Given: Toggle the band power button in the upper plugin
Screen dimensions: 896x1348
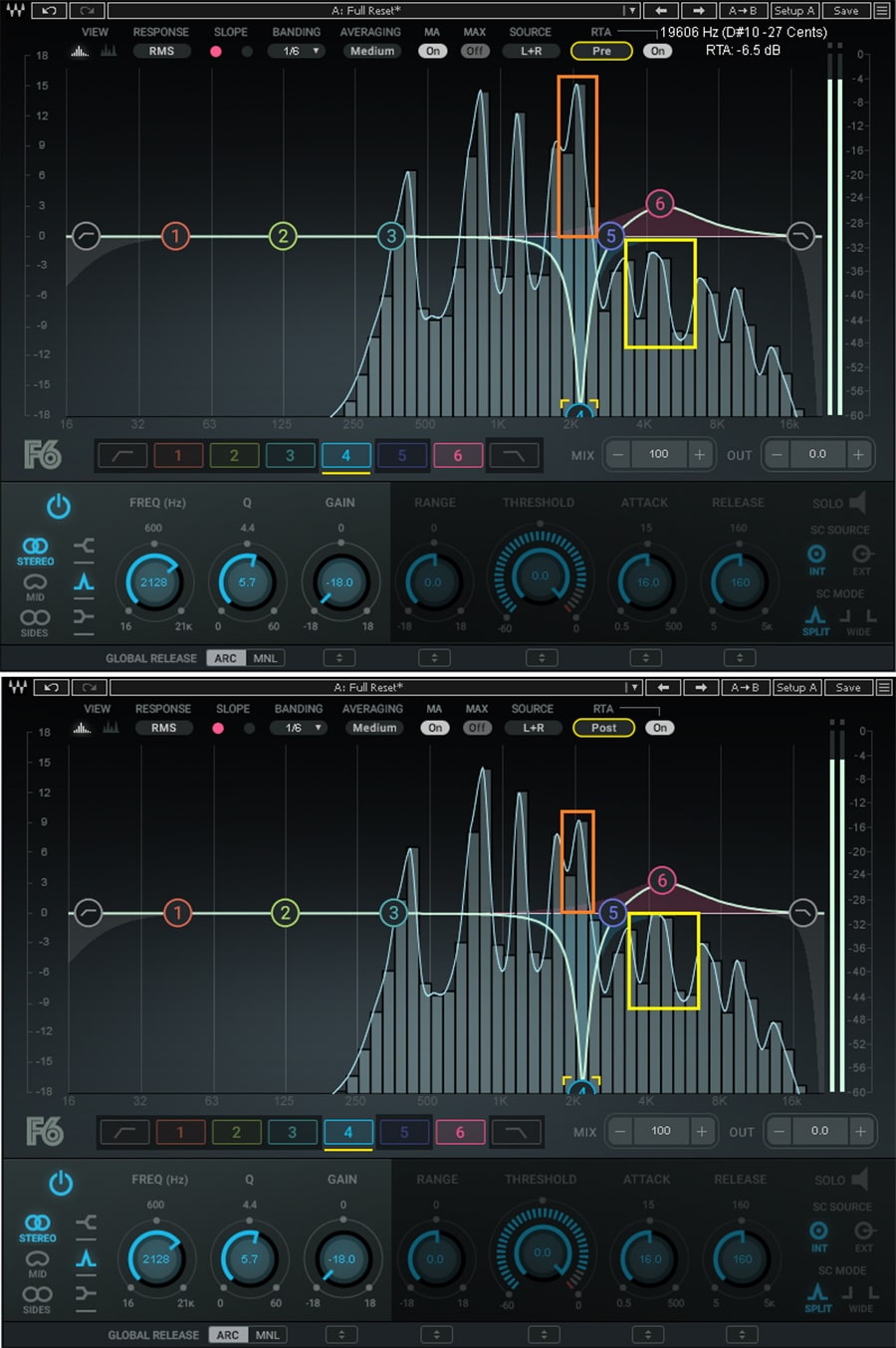Looking at the screenshot, I should tap(59, 507).
